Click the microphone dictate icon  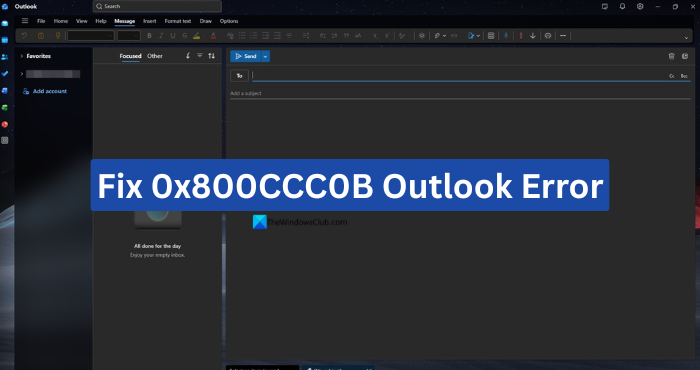pos(506,36)
